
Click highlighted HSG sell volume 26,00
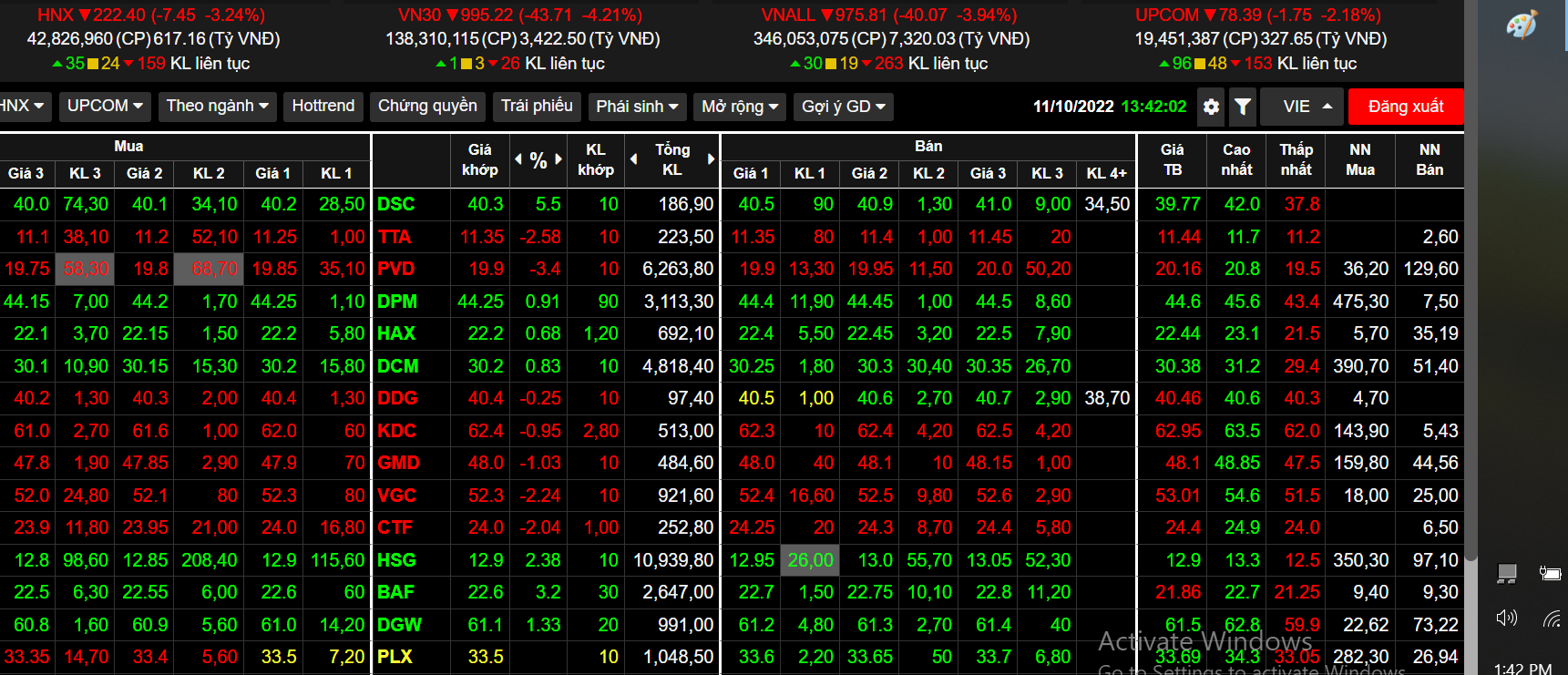(x=811, y=560)
